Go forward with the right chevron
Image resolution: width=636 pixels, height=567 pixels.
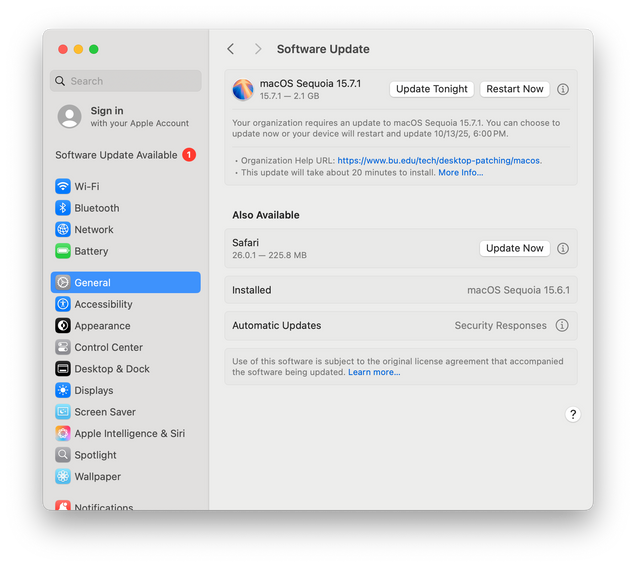(x=258, y=49)
